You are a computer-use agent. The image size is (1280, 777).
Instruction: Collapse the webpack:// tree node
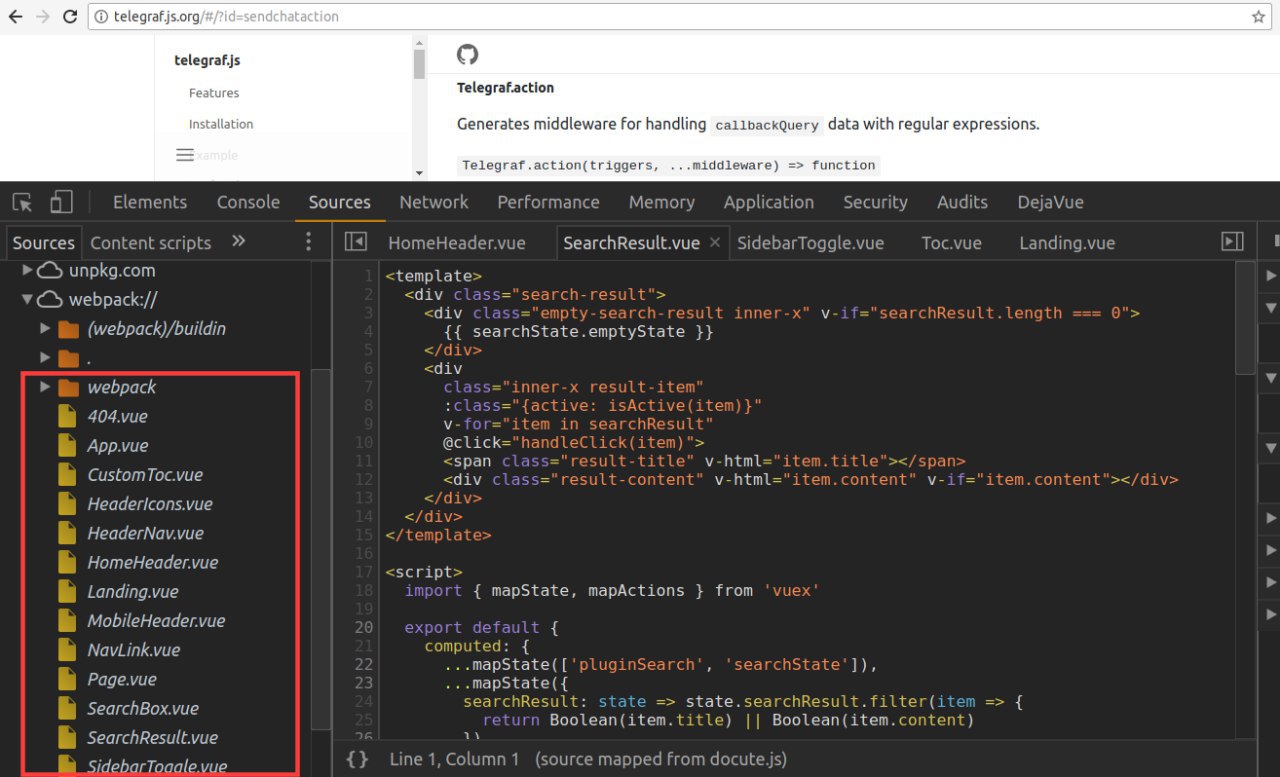click(x=27, y=299)
